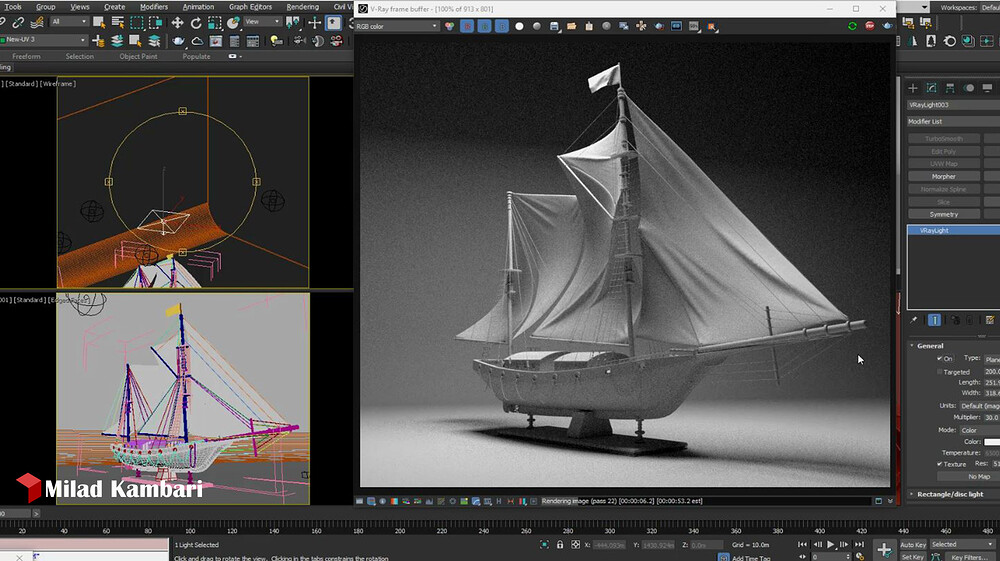
Task: Click the Multiplier value field
Action: pyautogui.click(x=992, y=418)
